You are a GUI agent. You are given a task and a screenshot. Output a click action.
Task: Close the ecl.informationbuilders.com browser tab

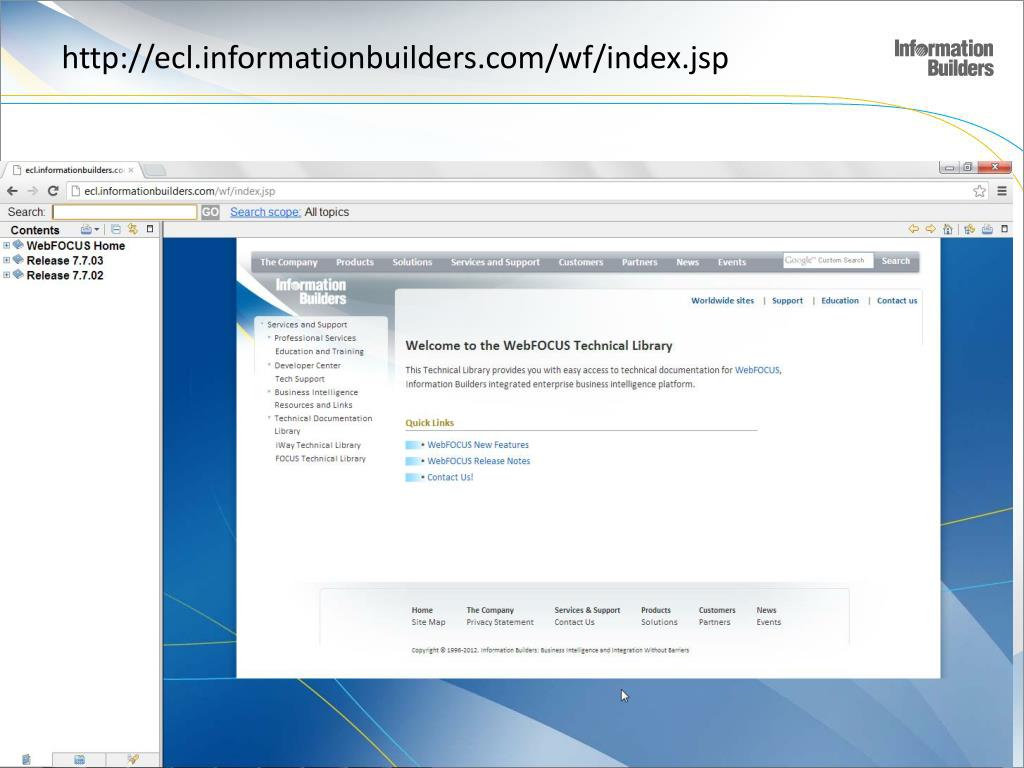pos(131,170)
